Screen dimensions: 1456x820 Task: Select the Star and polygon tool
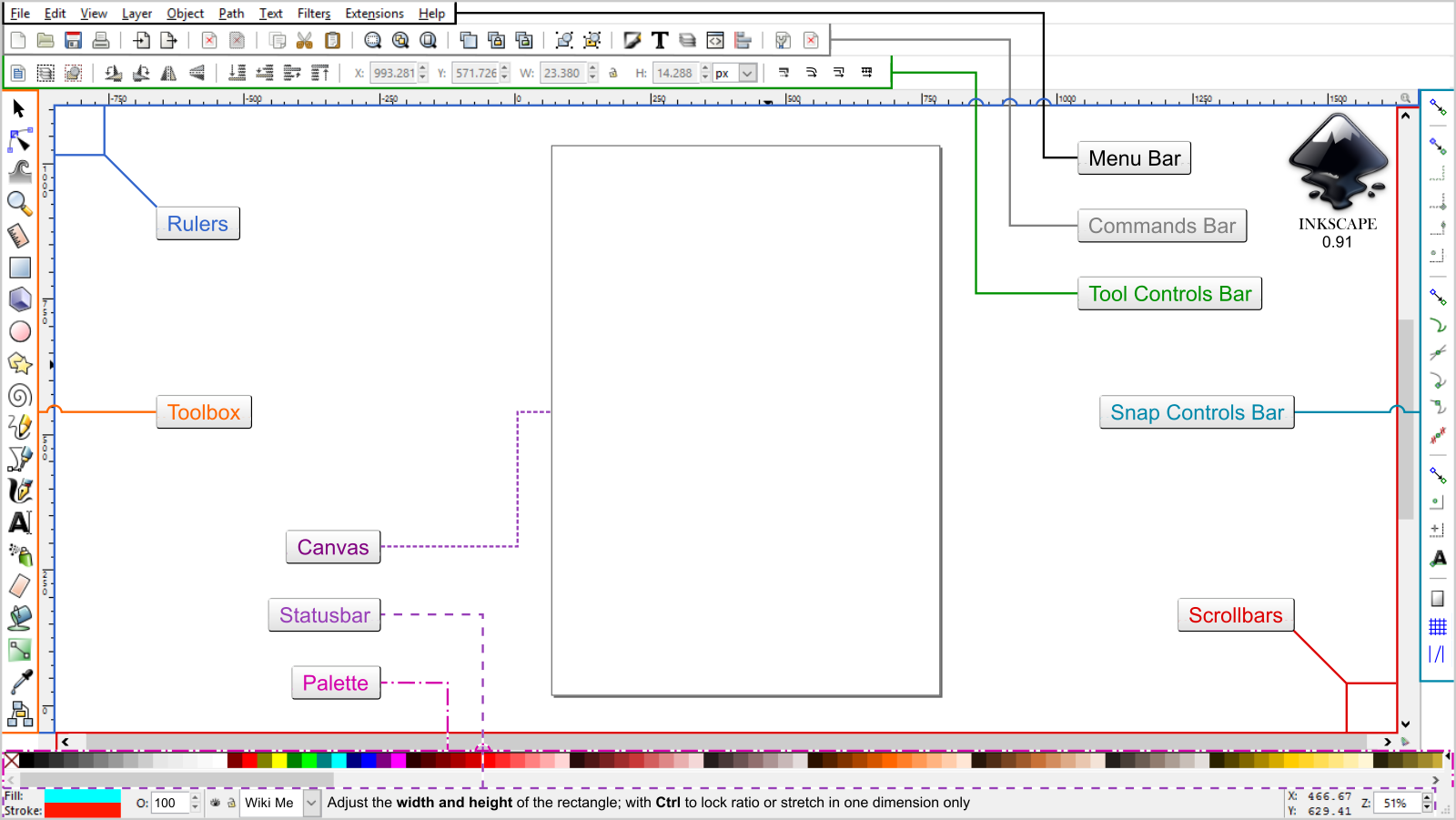[19, 363]
